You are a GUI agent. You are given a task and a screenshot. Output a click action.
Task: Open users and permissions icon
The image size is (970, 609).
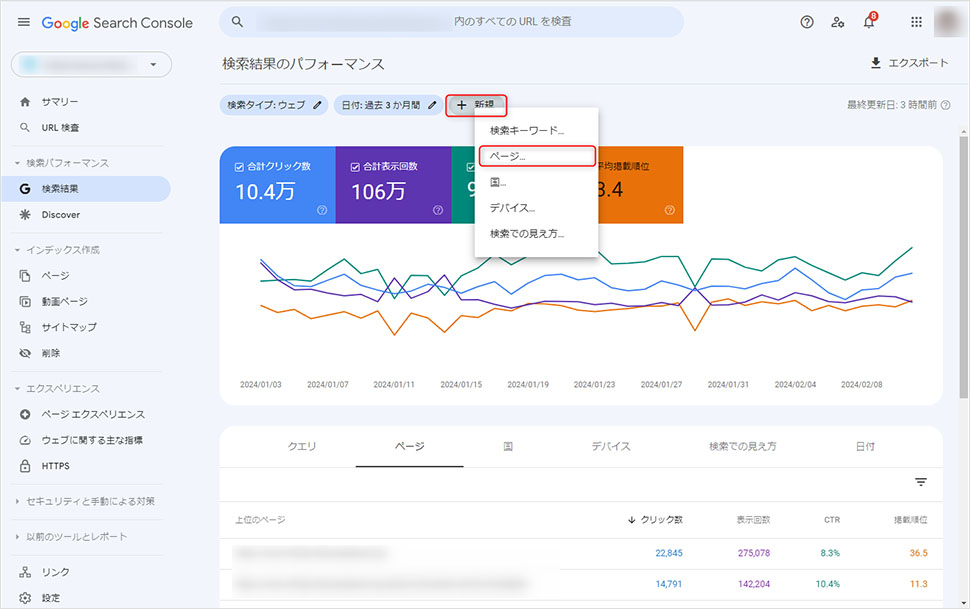coord(838,22)
